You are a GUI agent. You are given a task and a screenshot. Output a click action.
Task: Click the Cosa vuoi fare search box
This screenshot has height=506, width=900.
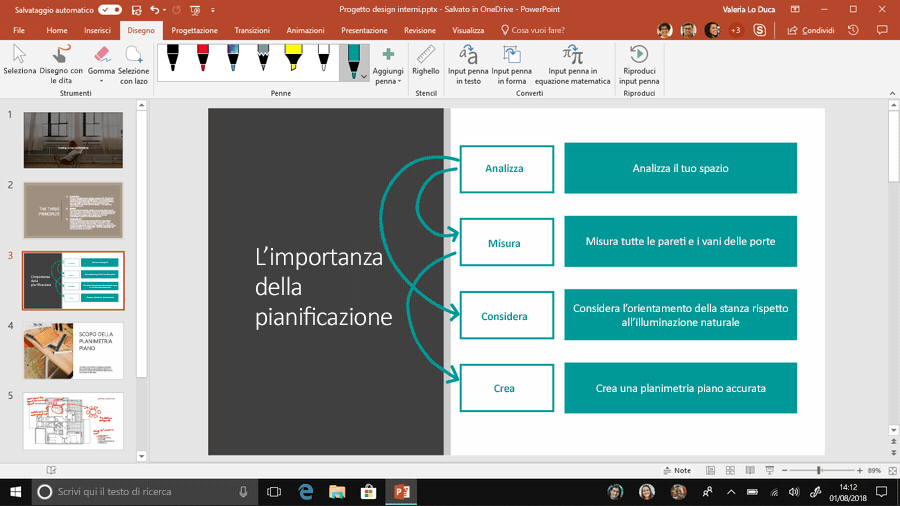pyautogui.click(x=533, y=30)
